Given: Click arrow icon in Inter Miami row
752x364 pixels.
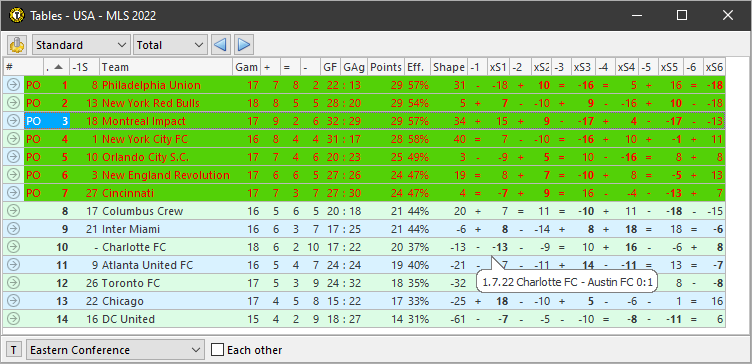Looking at the screenshot, I should point(13,229).
